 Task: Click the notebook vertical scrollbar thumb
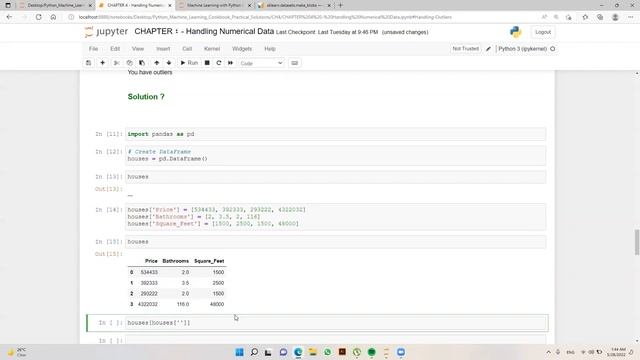point(637,242)
